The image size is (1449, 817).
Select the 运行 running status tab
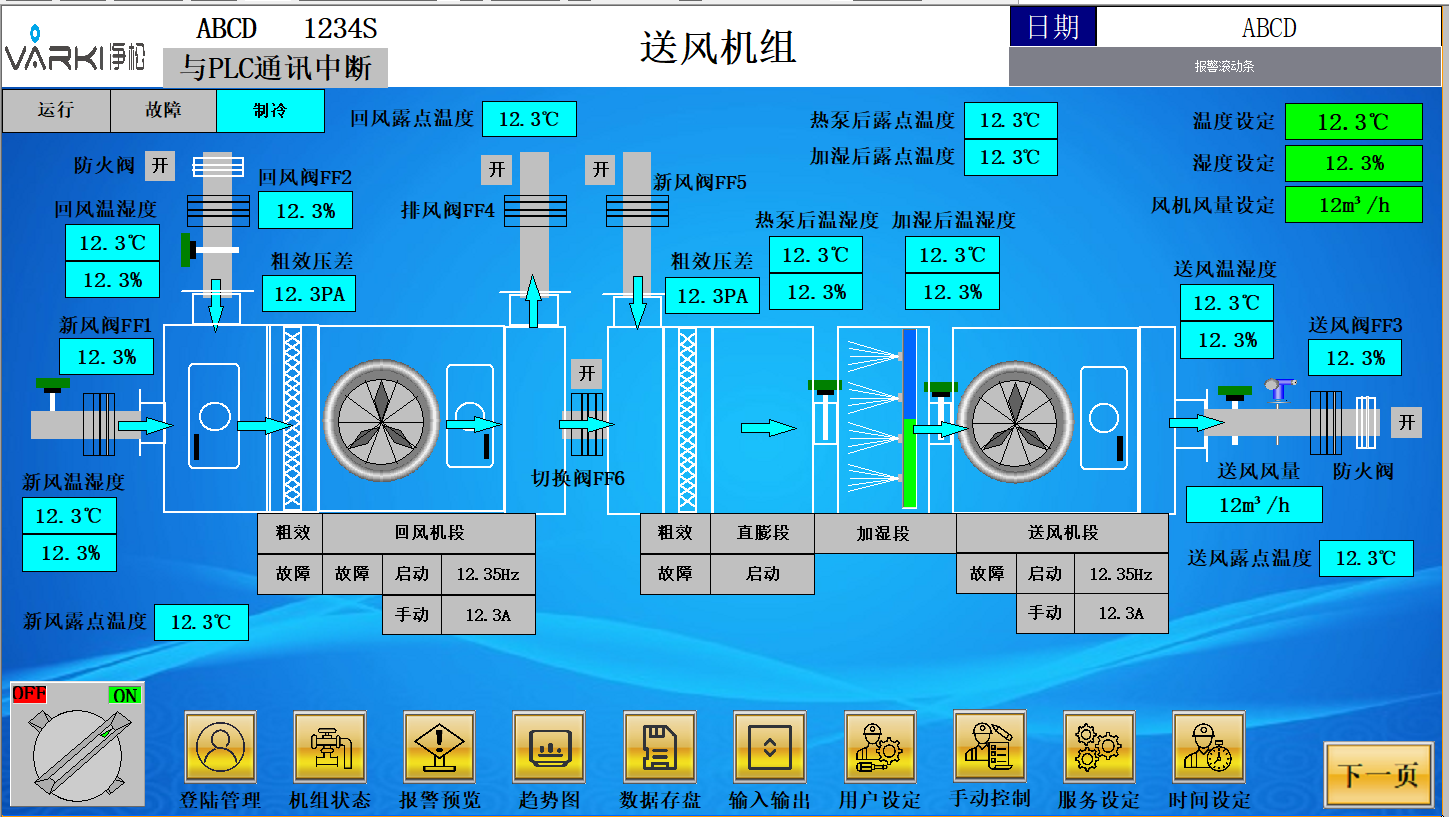pyautogui.click(x=56, y=111)
